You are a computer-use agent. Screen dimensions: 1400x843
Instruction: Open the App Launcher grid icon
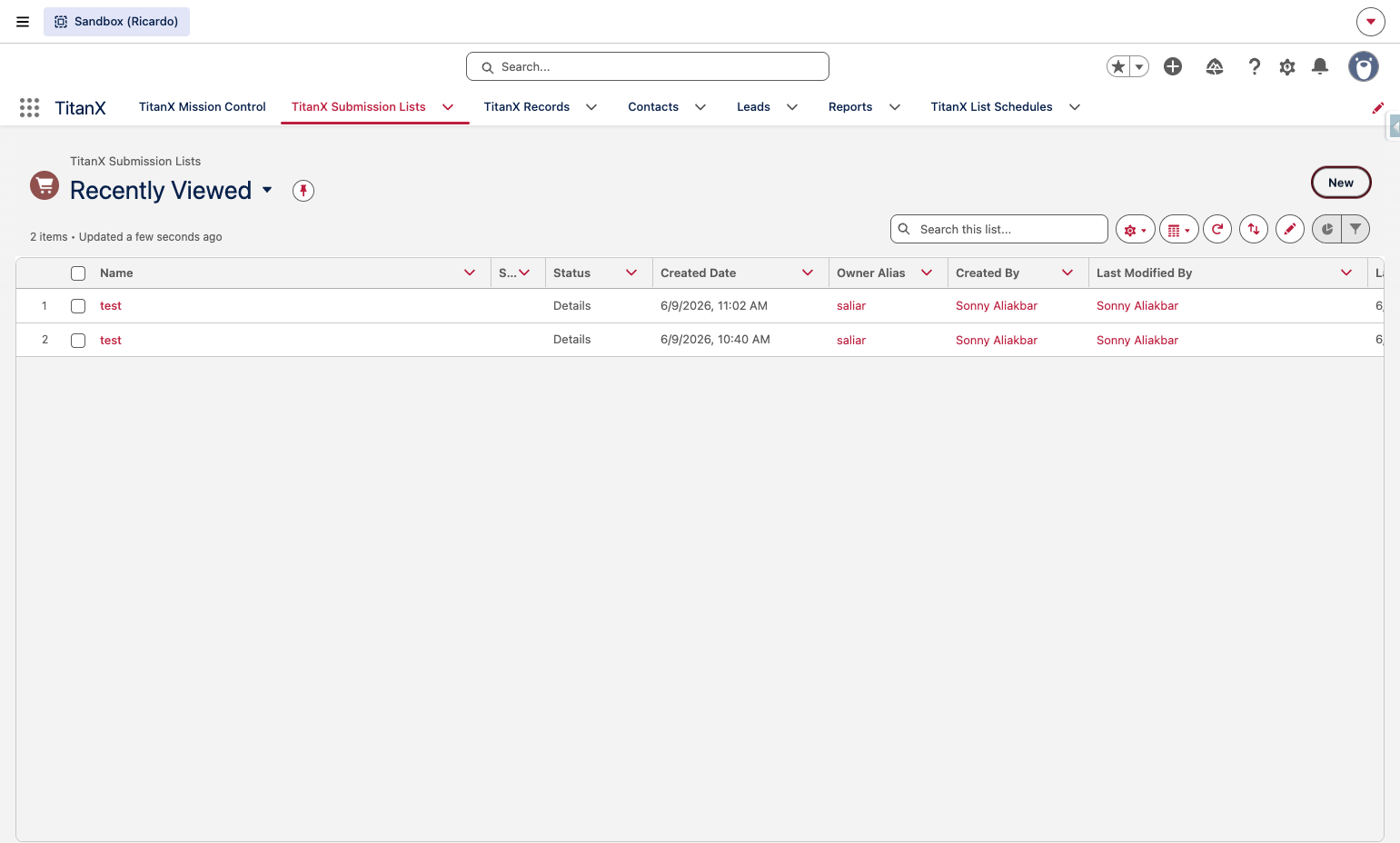[x=29, y=107]
